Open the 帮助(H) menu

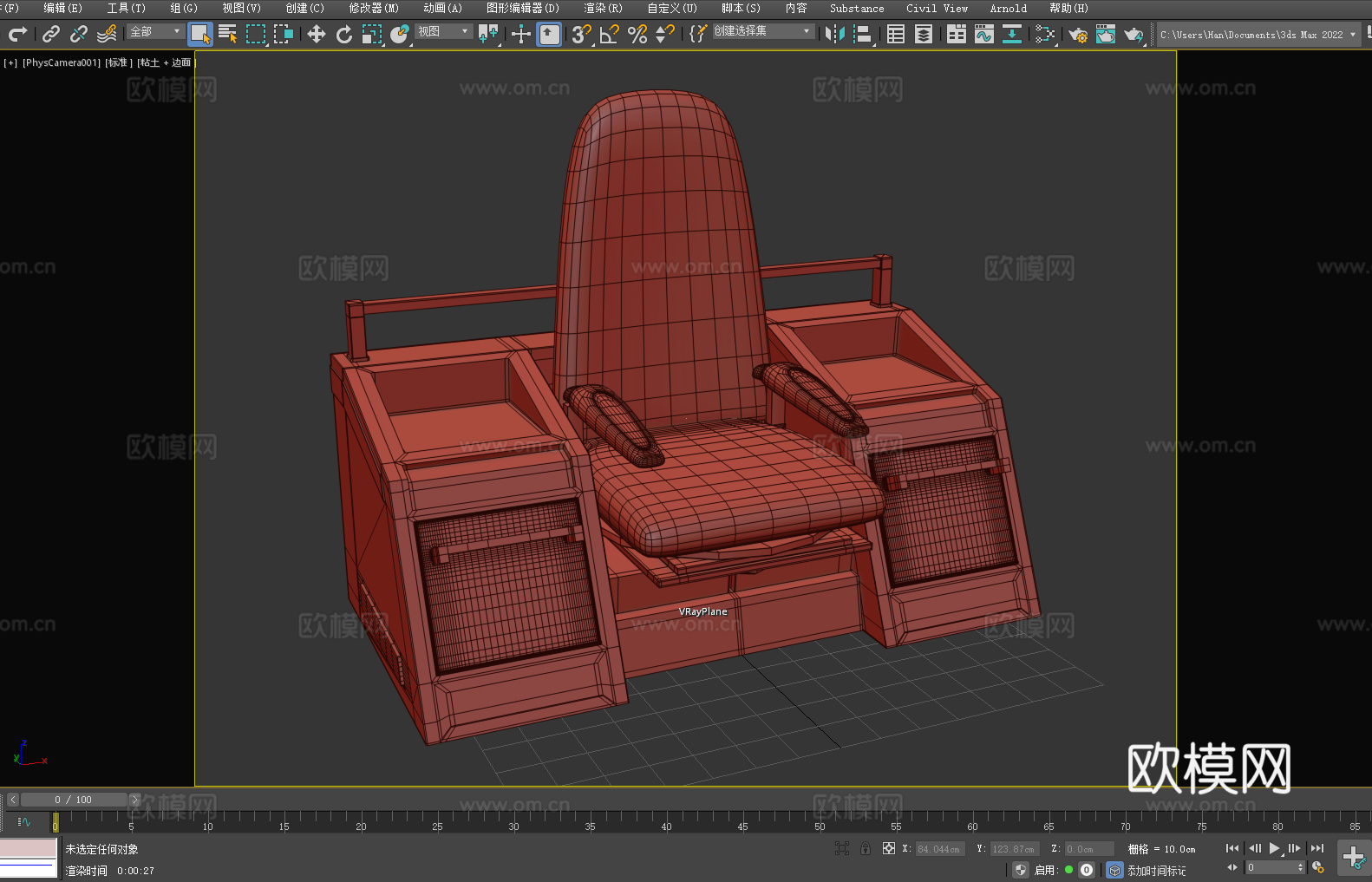[1068, 8]
